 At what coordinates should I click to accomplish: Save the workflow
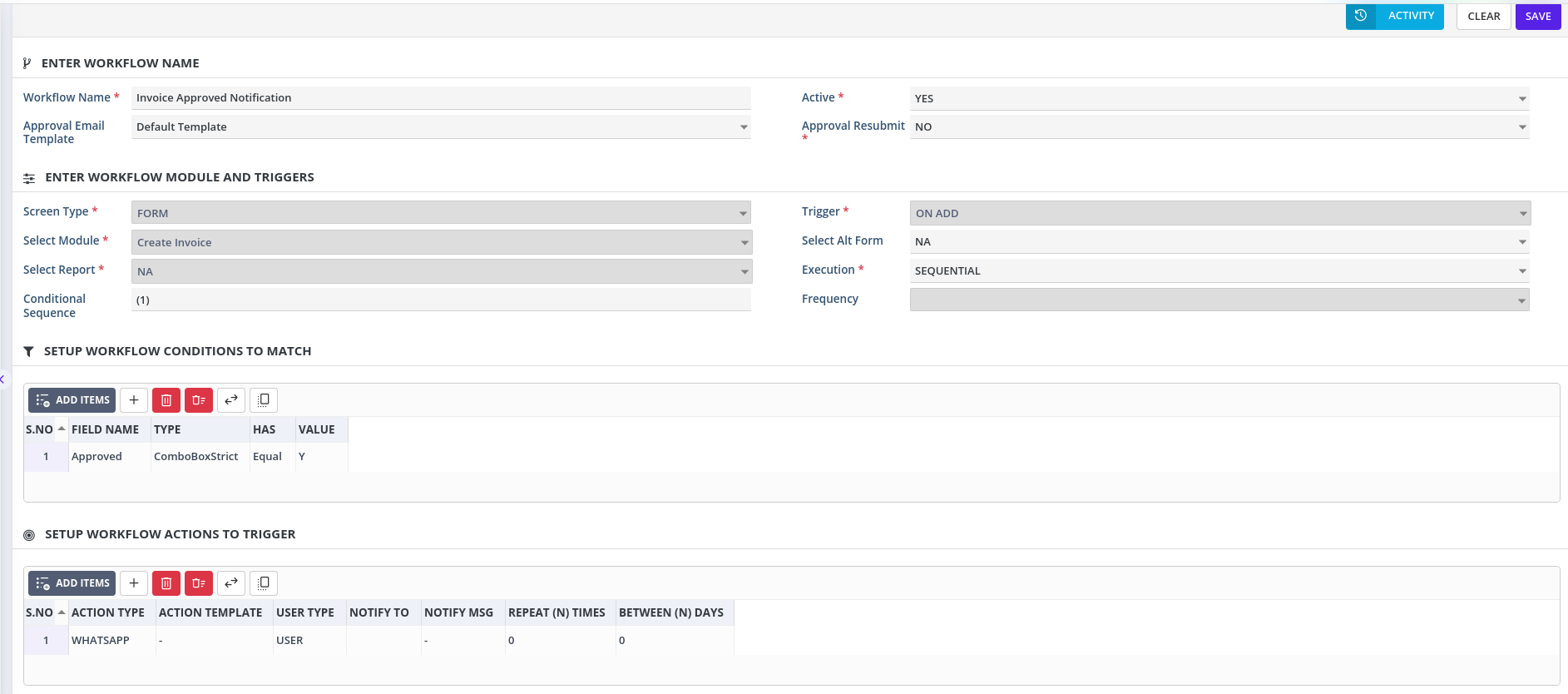pyautogui.click(x=1537, y=17)
